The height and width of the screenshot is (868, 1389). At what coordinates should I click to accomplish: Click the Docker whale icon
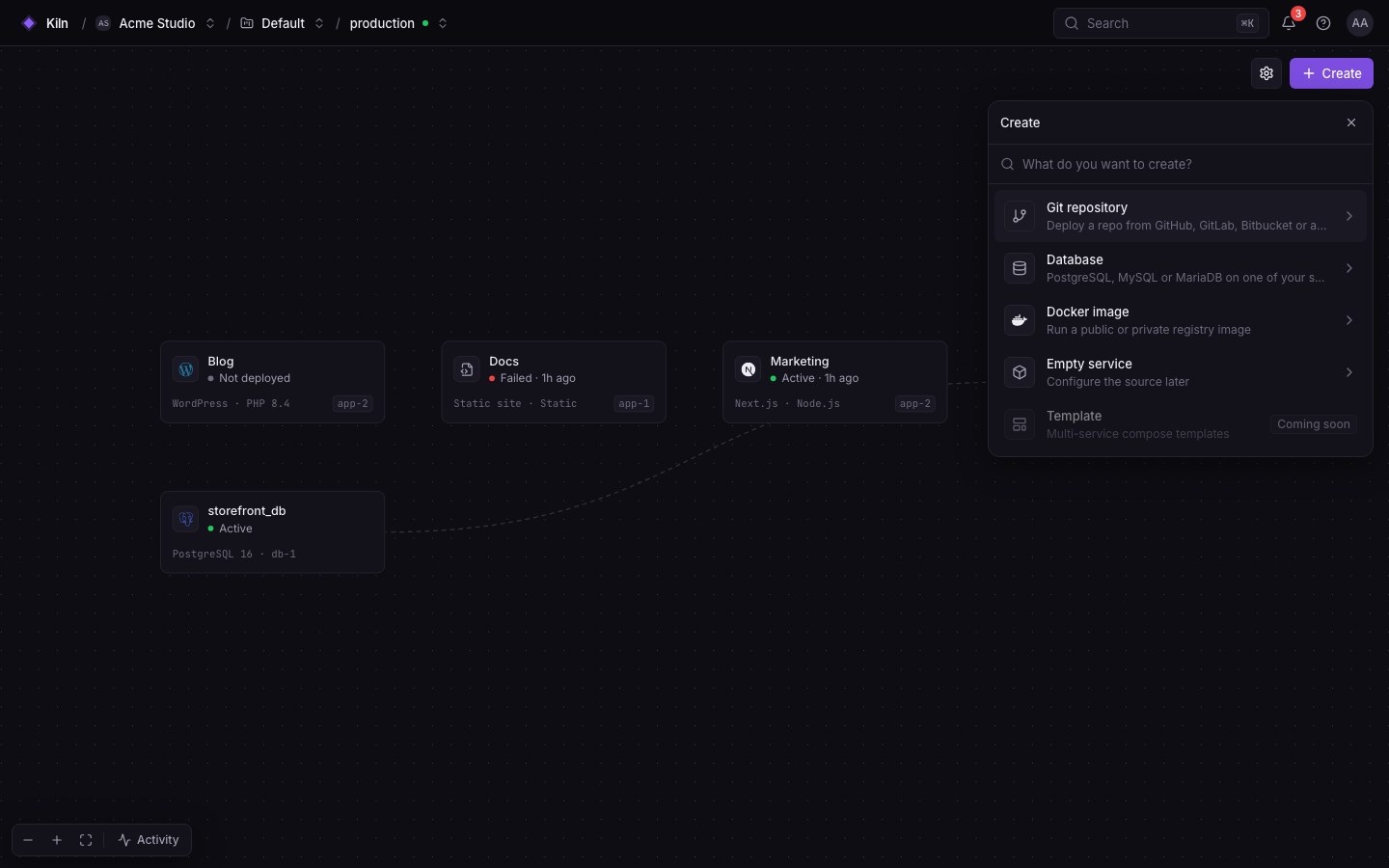click(x=1020, y=320)
